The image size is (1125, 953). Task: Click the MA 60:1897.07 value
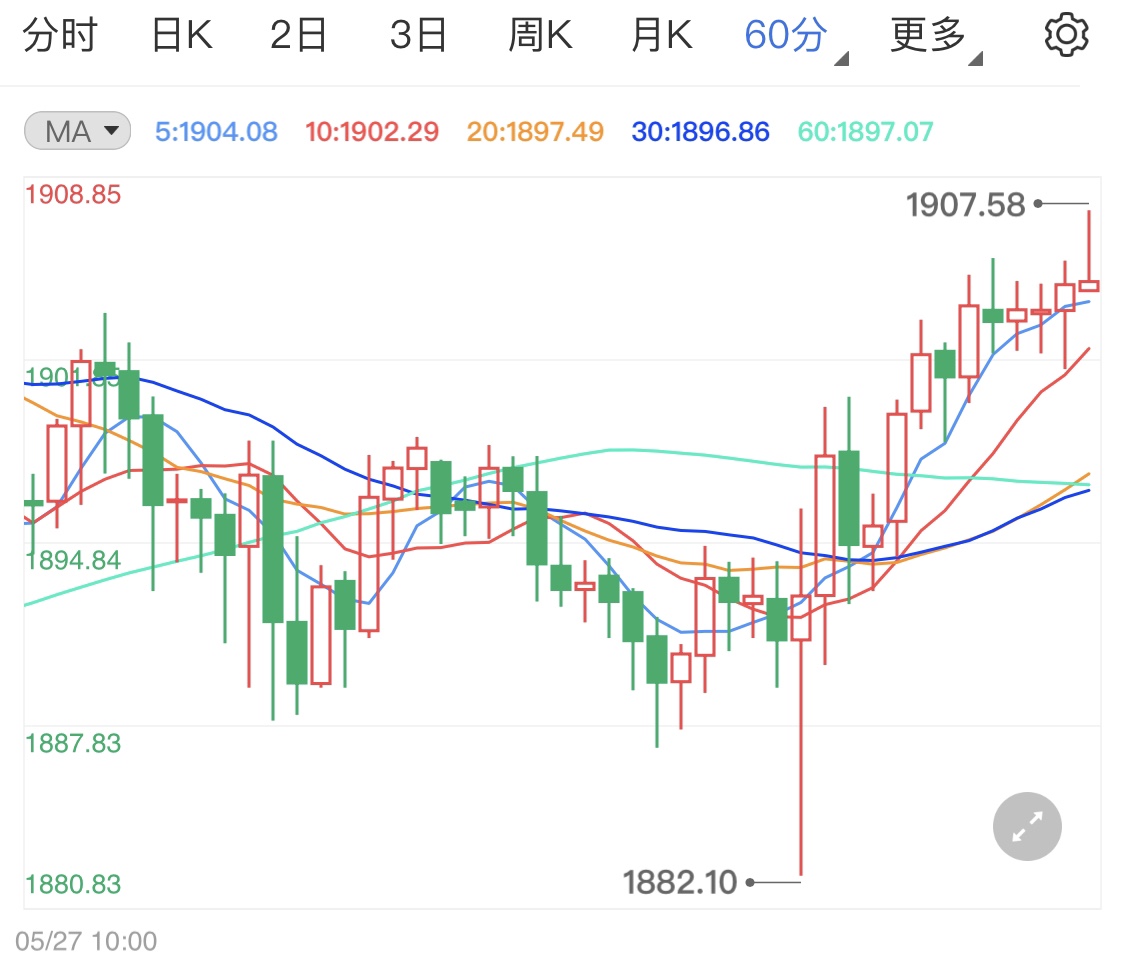[x=865, y=131]
